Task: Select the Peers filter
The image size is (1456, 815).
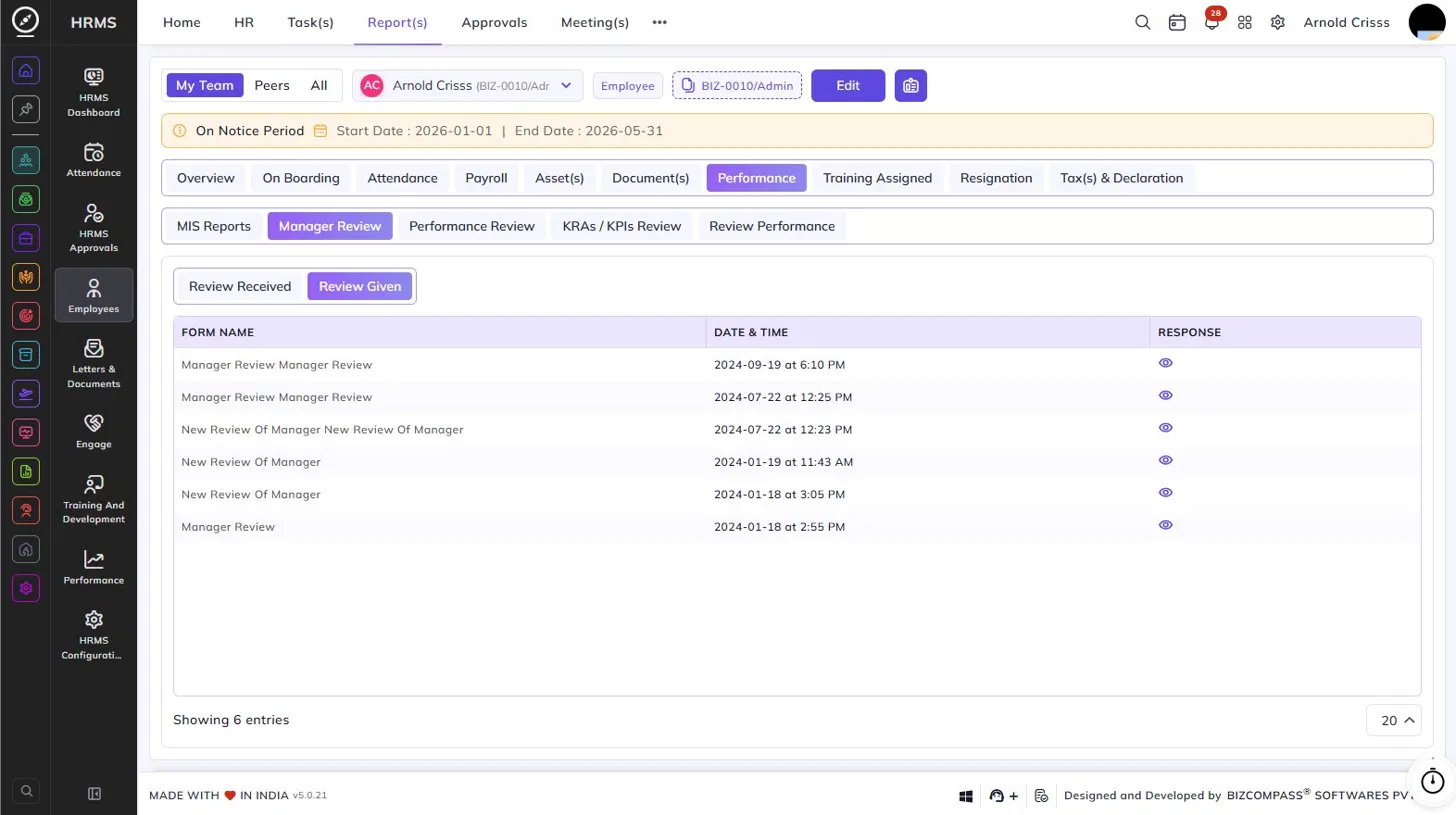Action: click(x=272, y=85)
